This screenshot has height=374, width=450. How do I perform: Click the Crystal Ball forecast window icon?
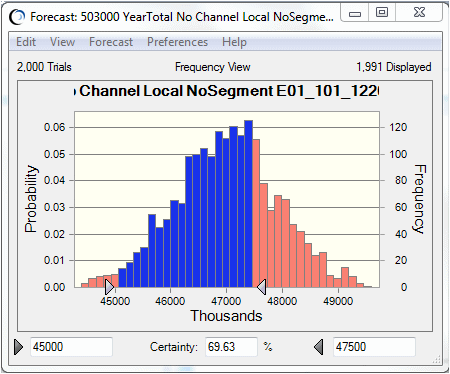click(17, 17)
